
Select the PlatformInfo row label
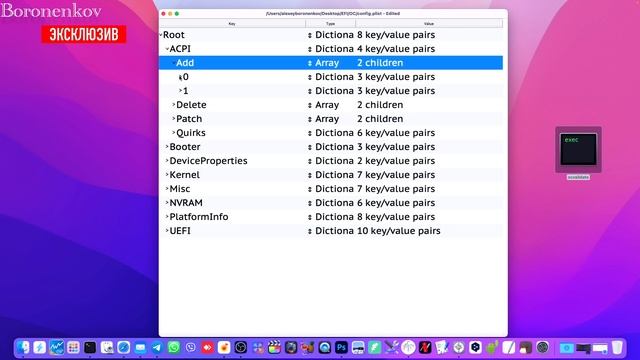point(199,217)
